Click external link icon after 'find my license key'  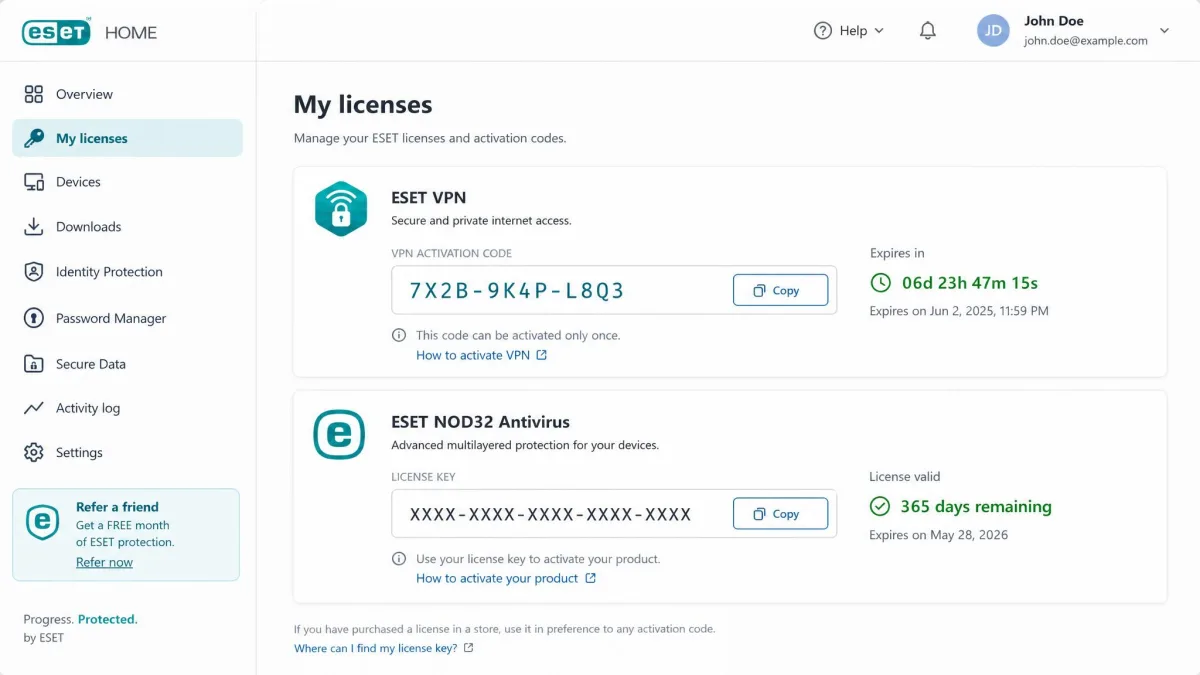[x=469, y=648]
